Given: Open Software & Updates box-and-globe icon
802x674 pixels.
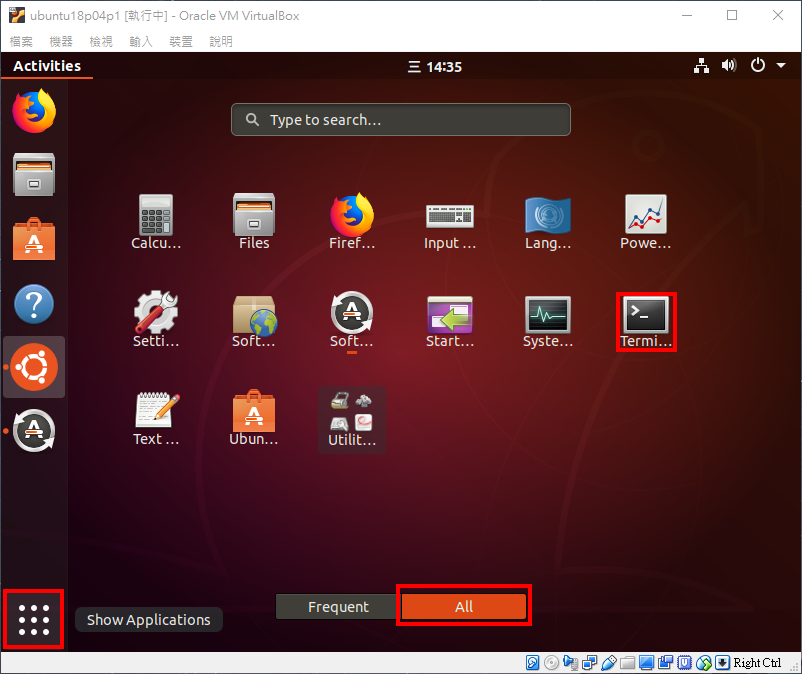Looking at the screenshot, I should pos(254,321).
